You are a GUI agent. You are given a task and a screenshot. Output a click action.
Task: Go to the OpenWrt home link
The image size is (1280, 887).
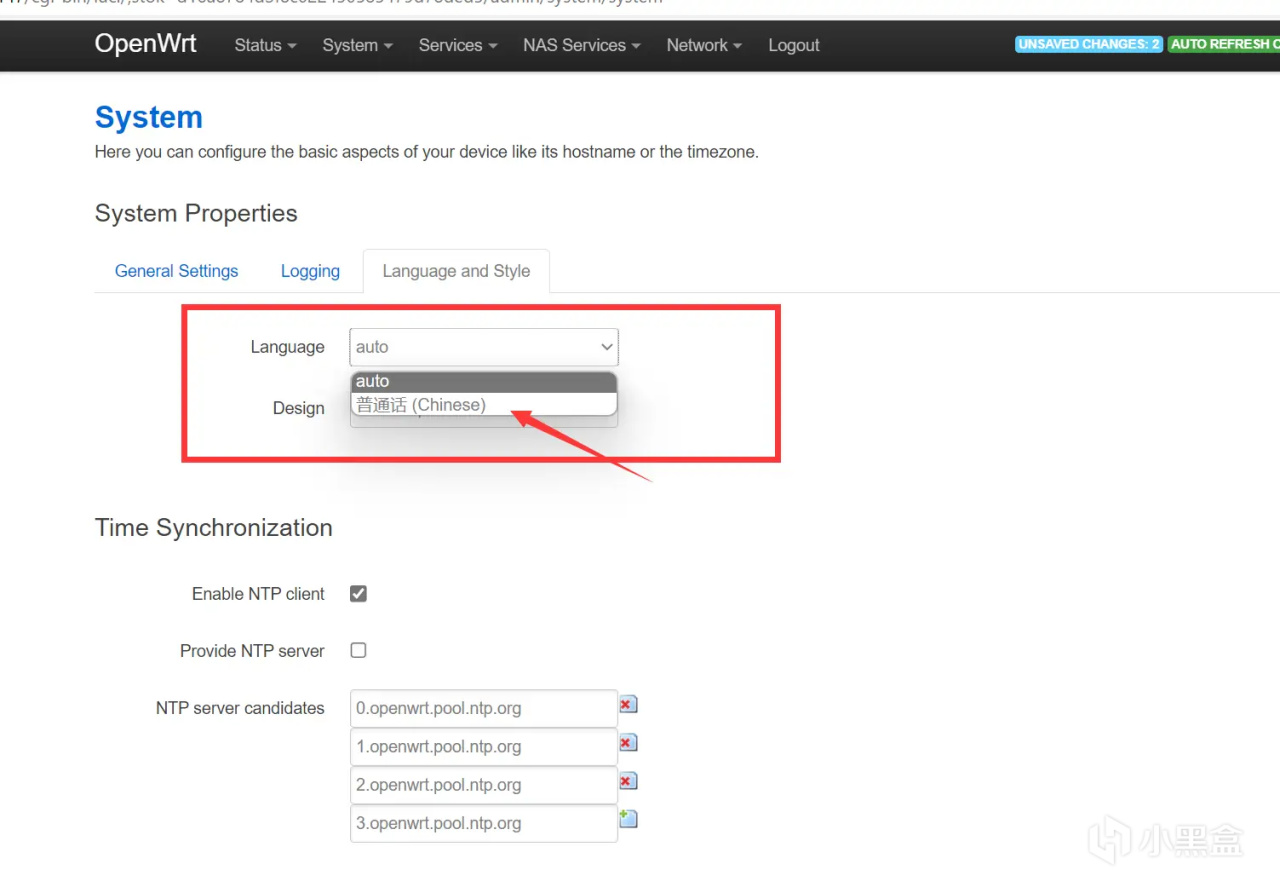coord(146,44)
